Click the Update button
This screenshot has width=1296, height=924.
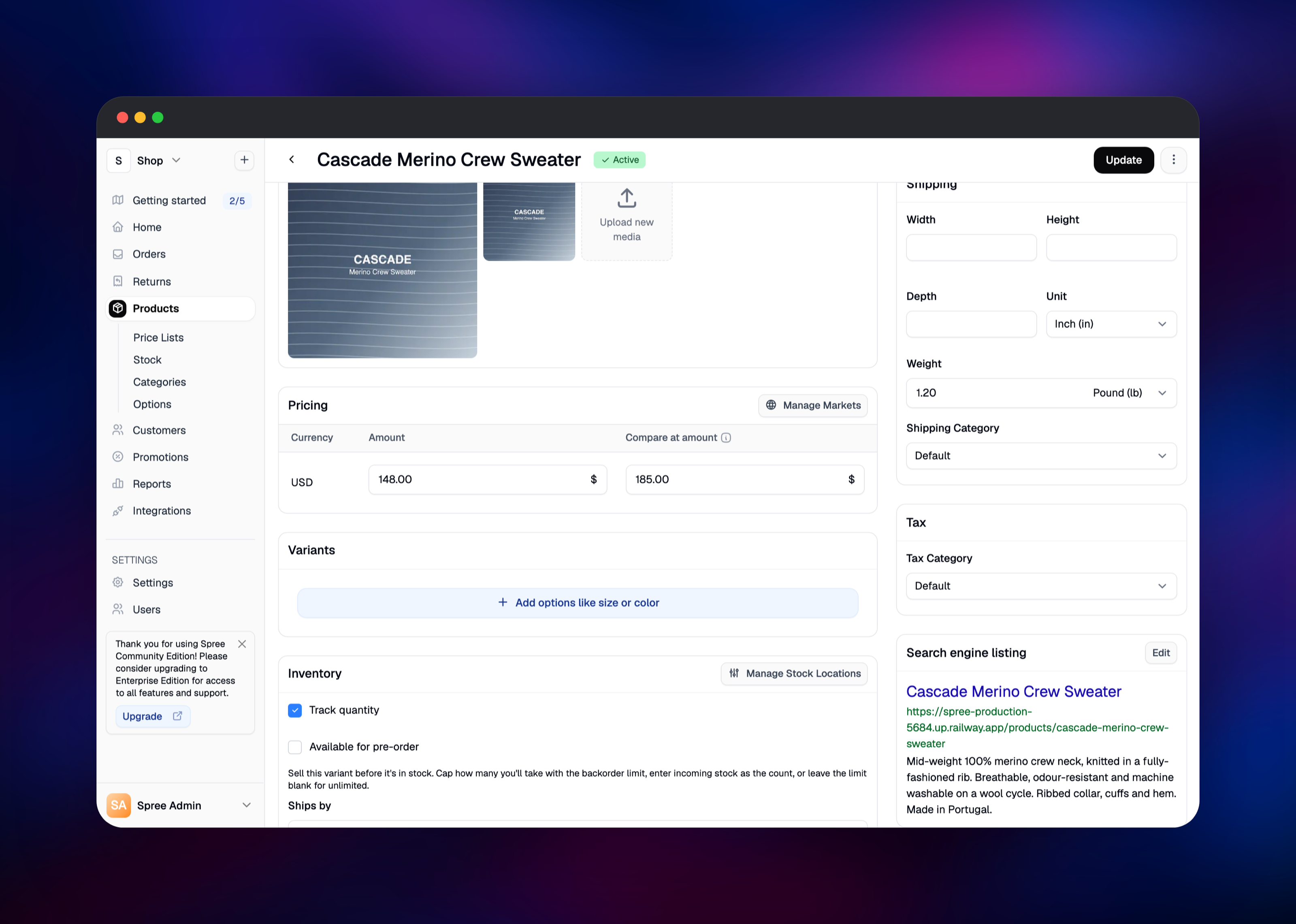(x=1123, y=160)
